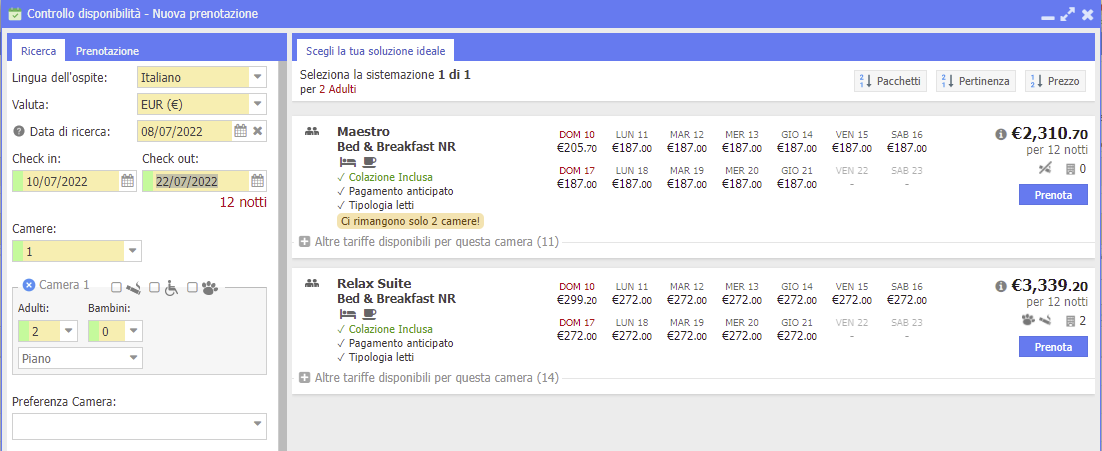Image resolution: width=1102 pixels, height=451 pixels.
Task: Open the Data di ricerca calendar icon
Action: [x=240, y=130]
